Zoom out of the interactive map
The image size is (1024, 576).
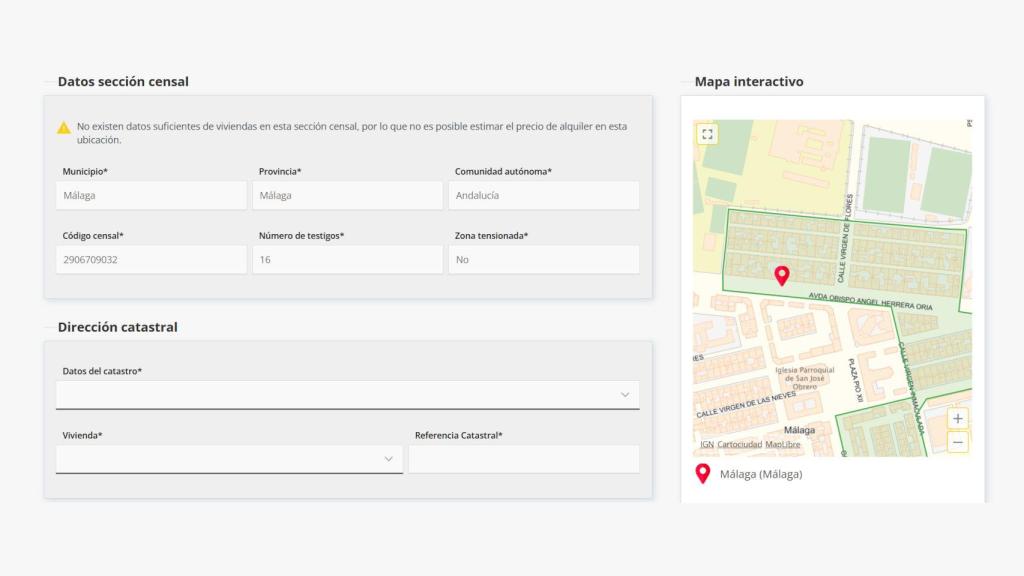pyautogui.click(x=957, y=440)
